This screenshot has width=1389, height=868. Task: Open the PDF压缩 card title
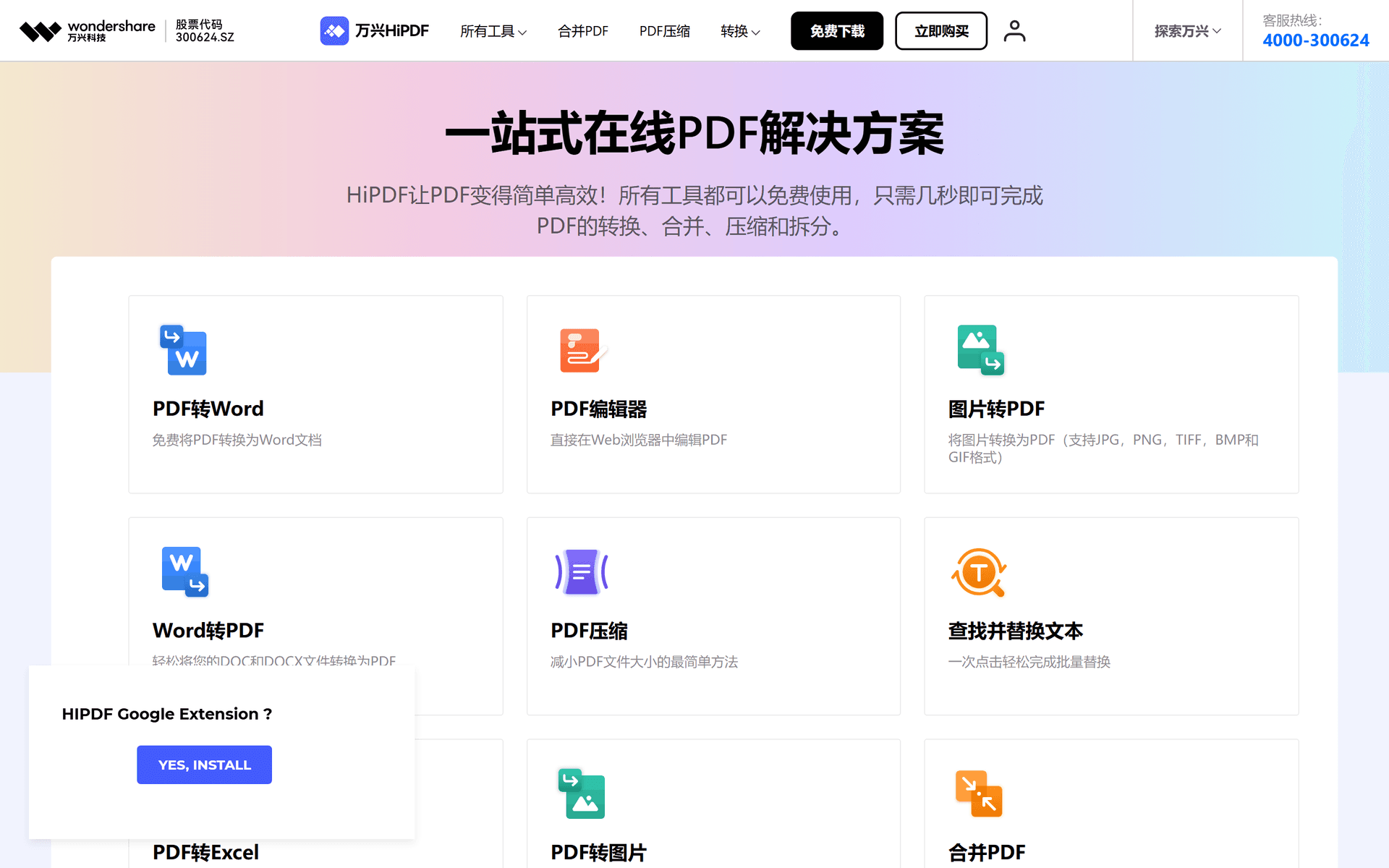(x=589, y=631)
